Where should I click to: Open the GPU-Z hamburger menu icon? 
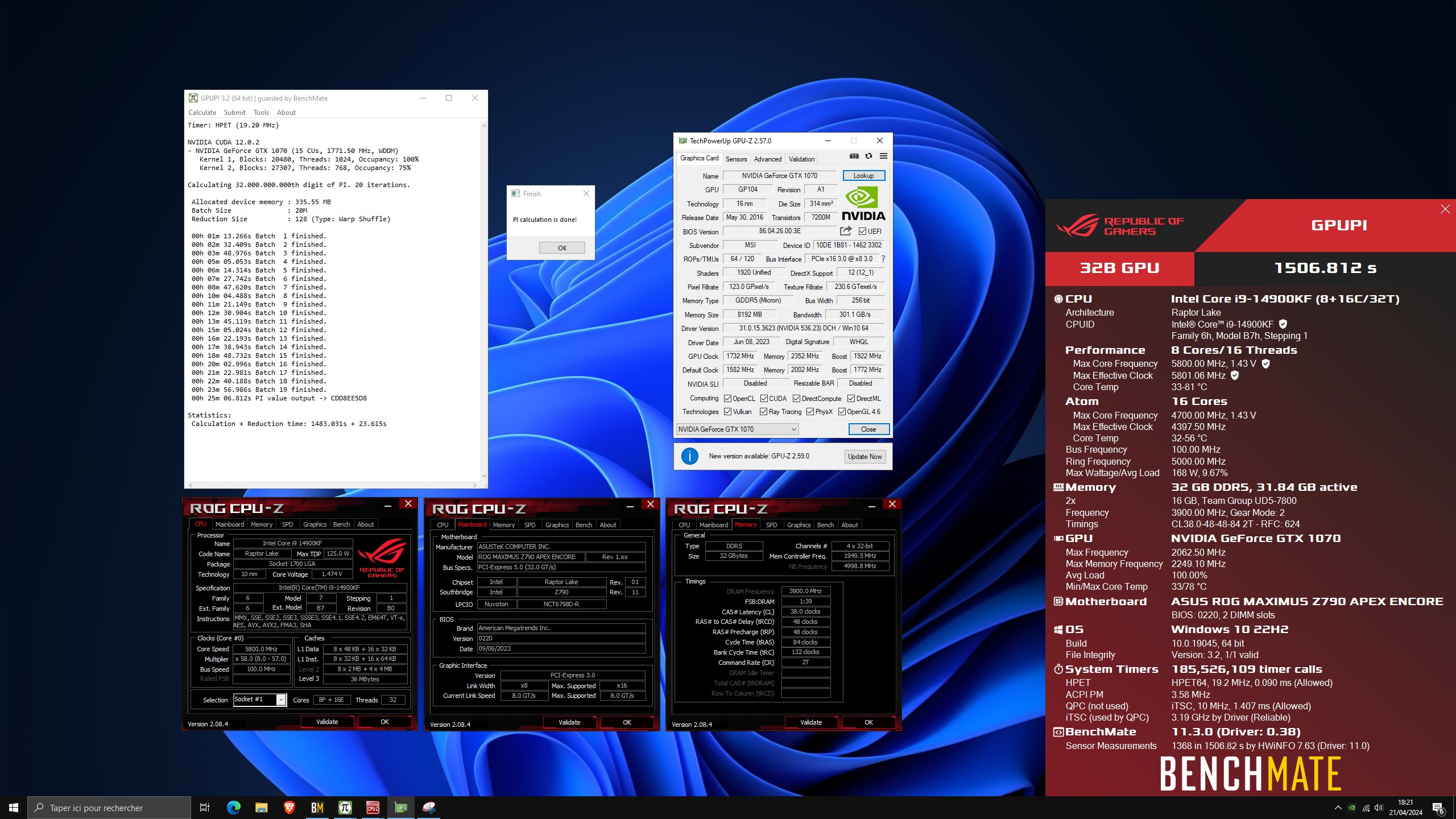(883, 156)
